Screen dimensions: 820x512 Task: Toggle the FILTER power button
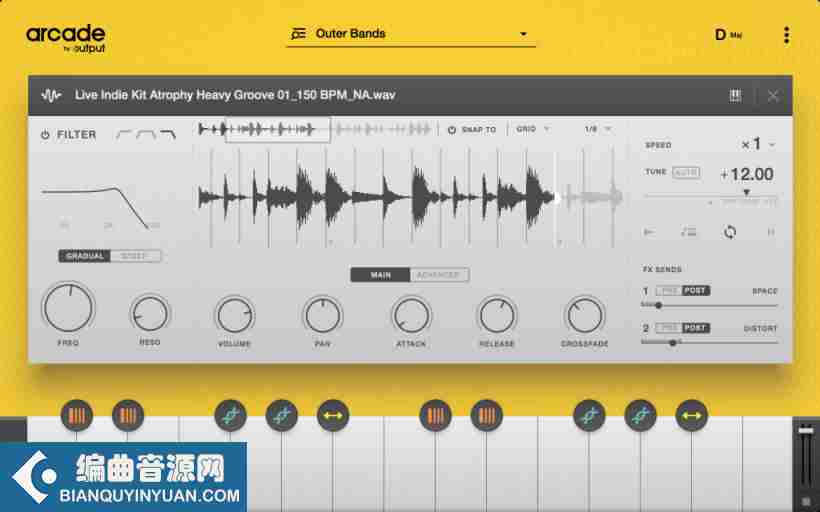point(45,135)
